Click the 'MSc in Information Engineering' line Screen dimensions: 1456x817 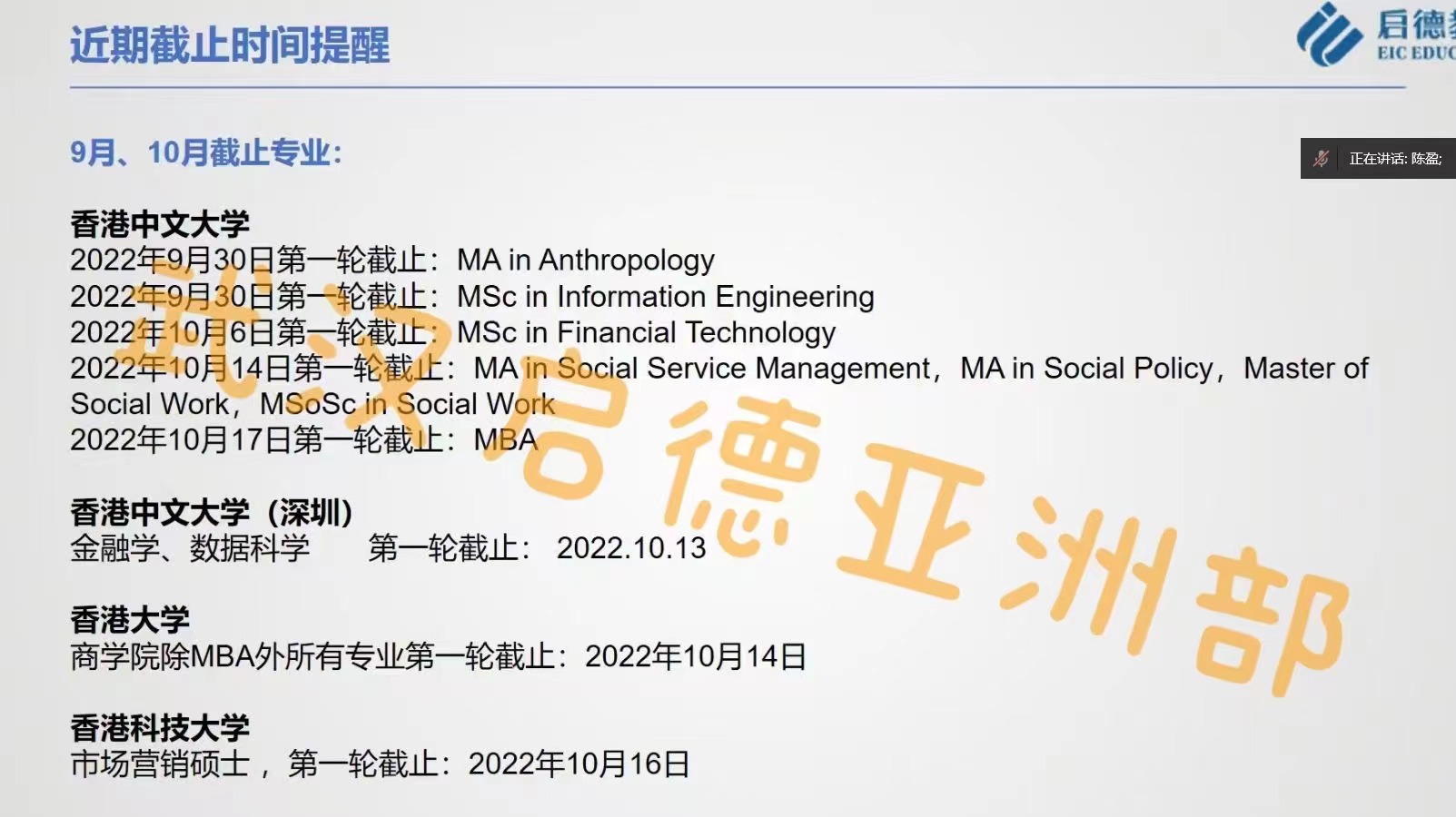pyautogui.click(x=472, y=297)
